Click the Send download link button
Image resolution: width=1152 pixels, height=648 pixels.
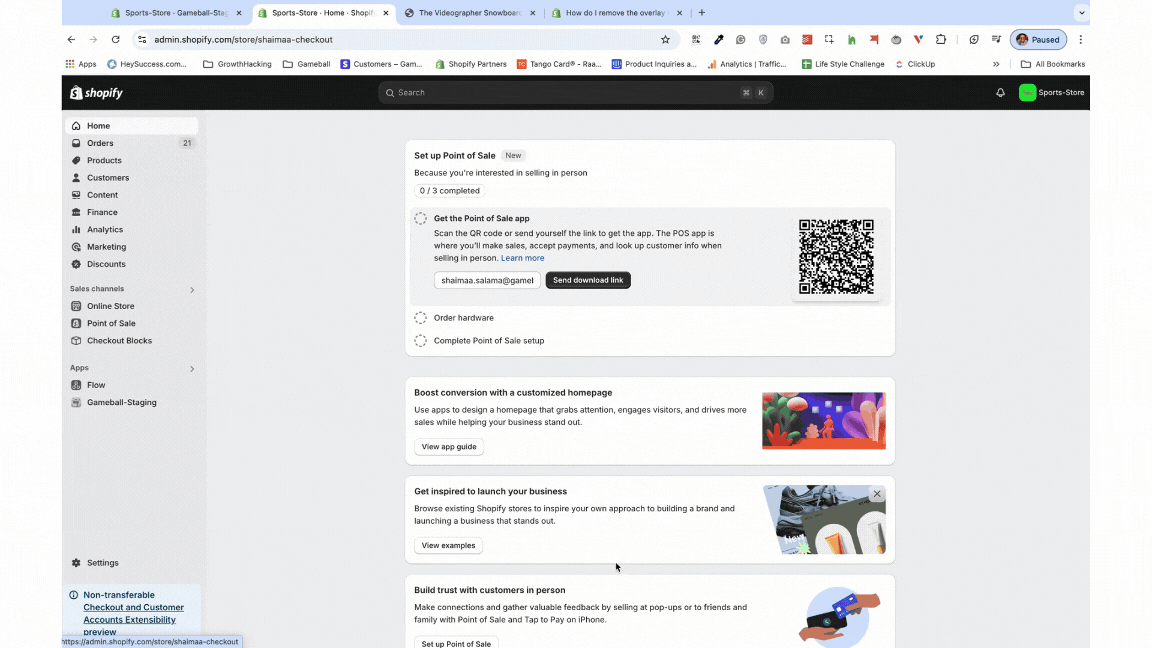587,280
